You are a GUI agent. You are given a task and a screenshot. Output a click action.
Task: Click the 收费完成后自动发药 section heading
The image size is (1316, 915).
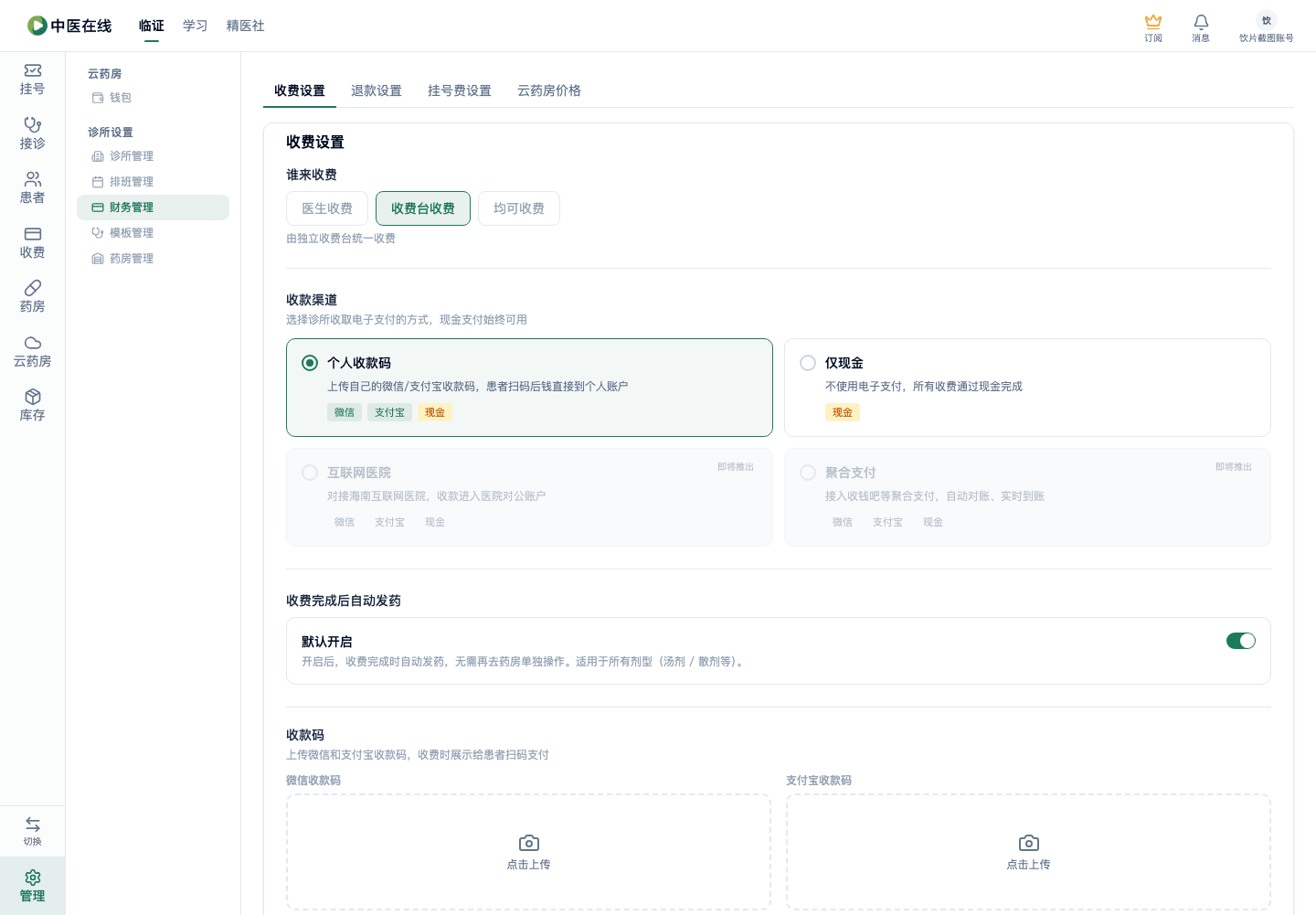click(344, 601)
